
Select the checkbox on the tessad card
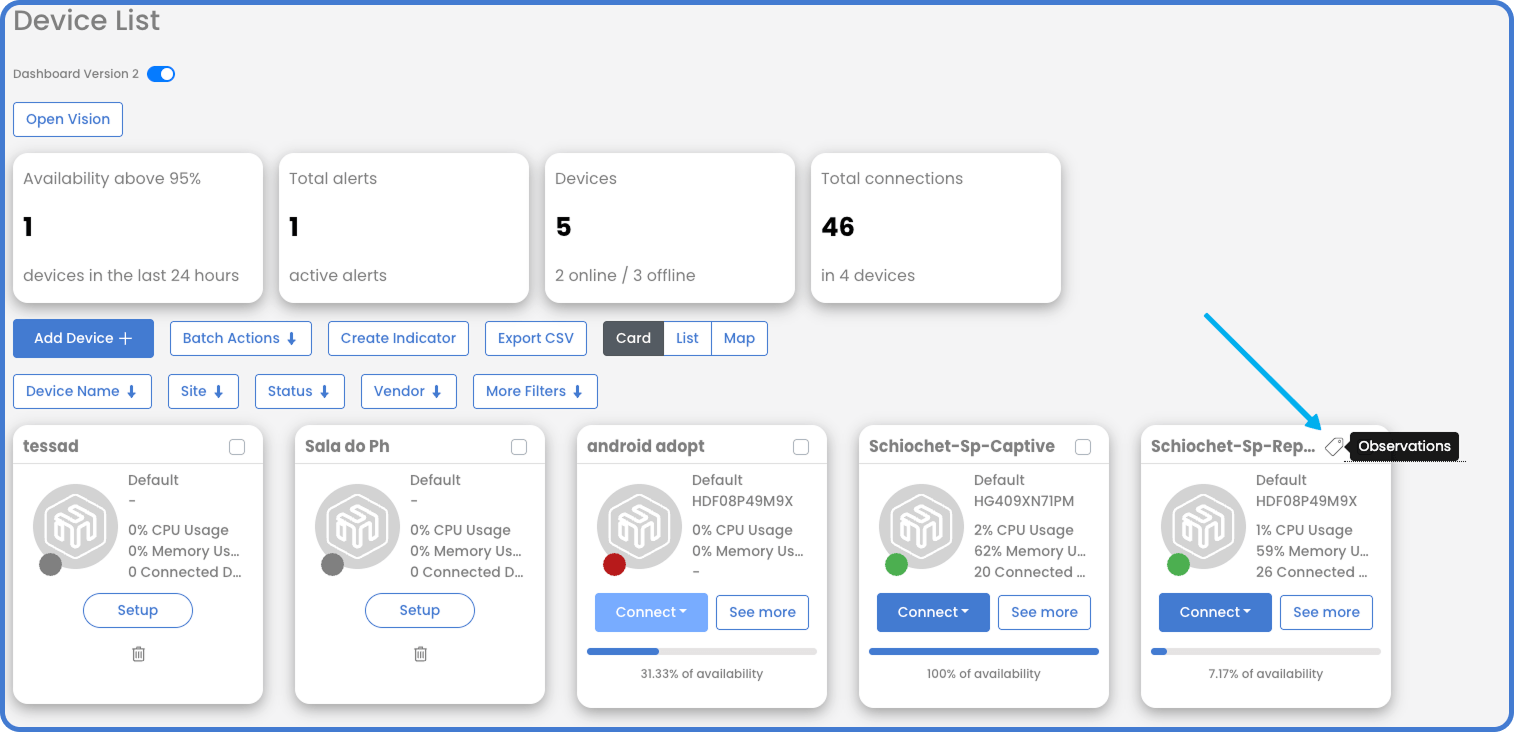click(237, 447)
